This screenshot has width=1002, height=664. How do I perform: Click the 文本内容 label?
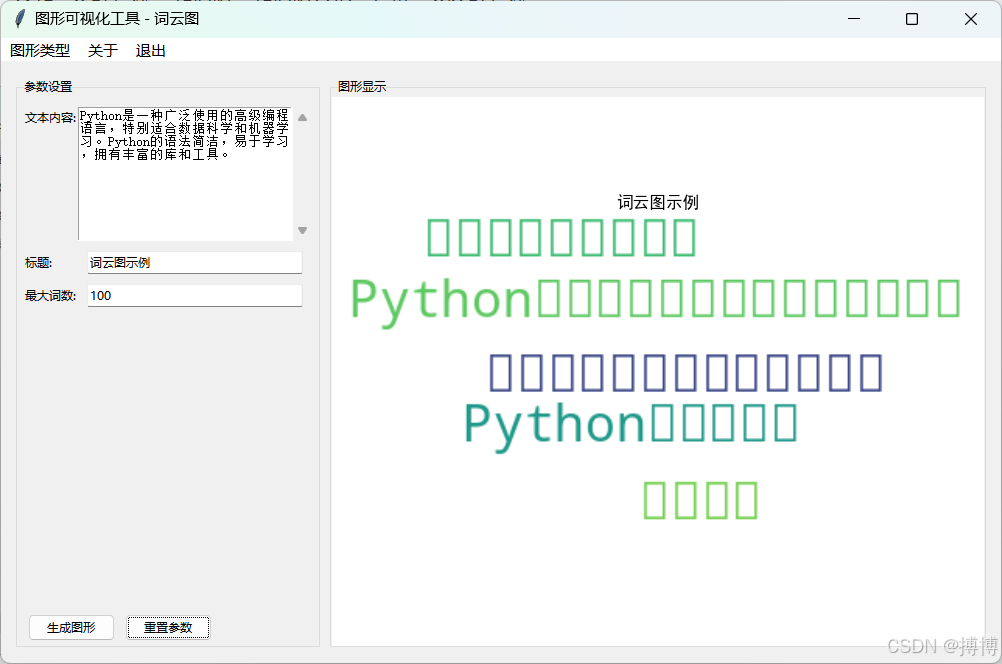click(x=50, y=118)
